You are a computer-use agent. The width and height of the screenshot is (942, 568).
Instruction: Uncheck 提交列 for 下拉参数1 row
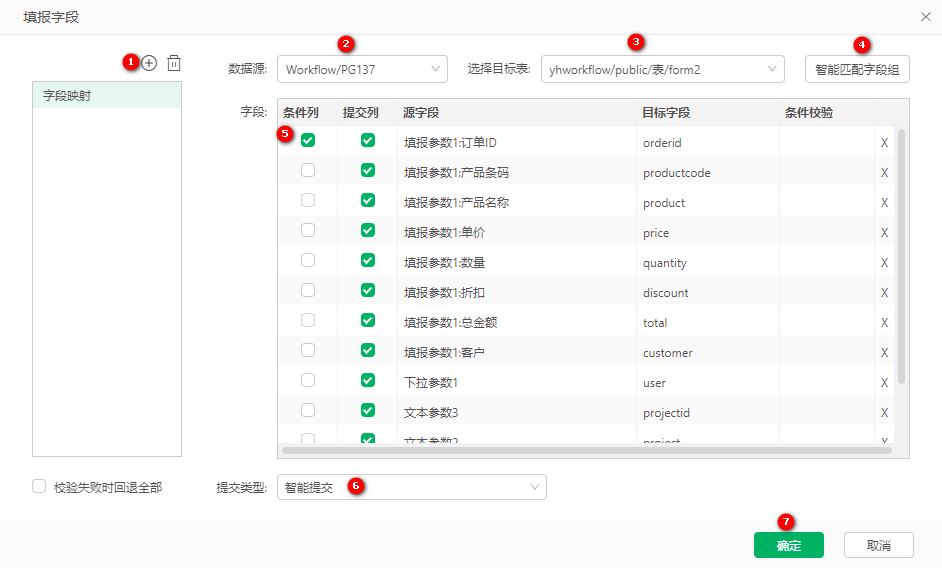click(368, 380)
